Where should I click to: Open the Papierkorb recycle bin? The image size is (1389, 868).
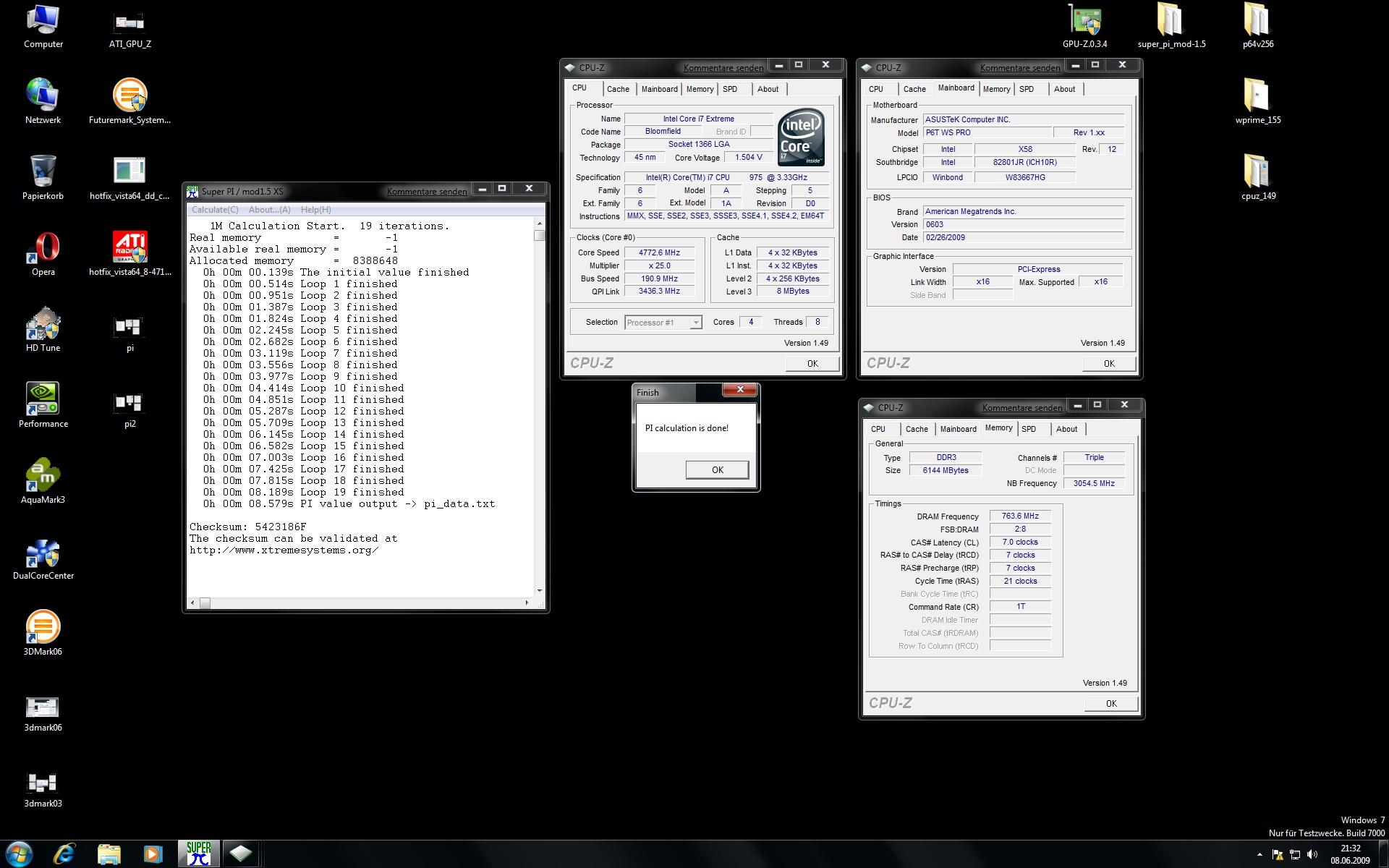[x=43, y=178]
